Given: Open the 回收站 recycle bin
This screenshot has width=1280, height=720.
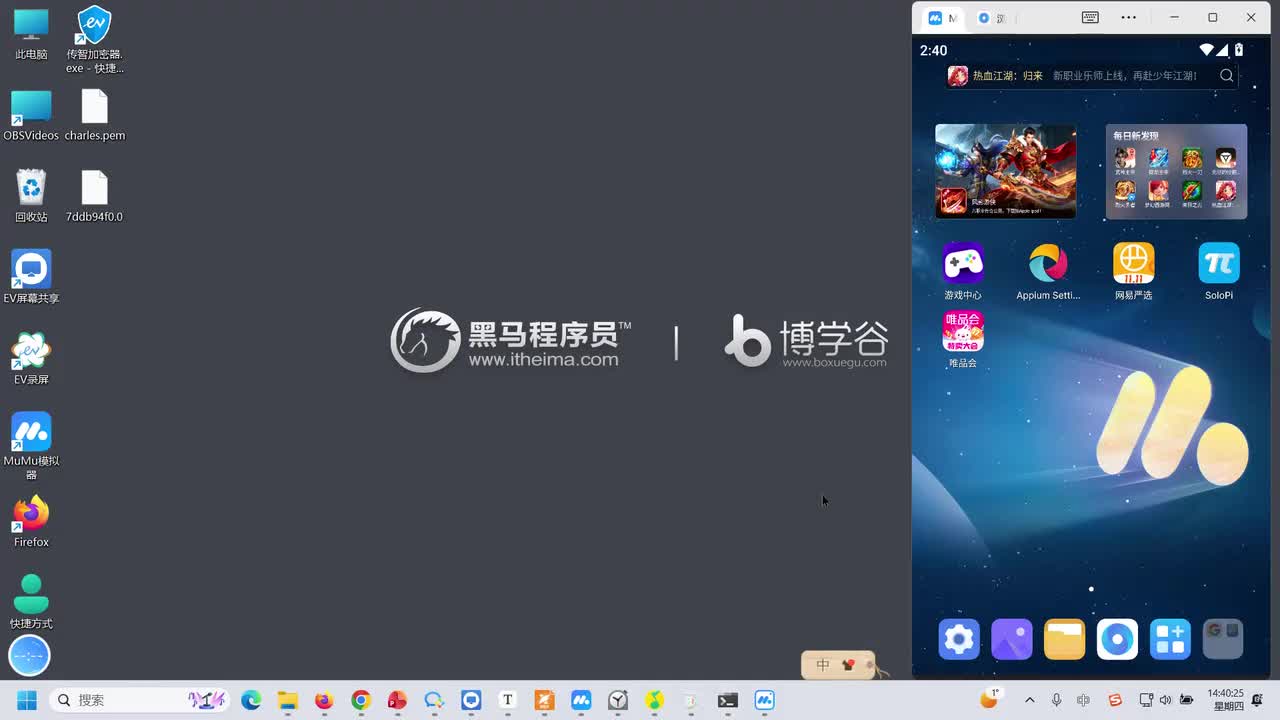Looking at the screenshot, I should coord(31,196).
